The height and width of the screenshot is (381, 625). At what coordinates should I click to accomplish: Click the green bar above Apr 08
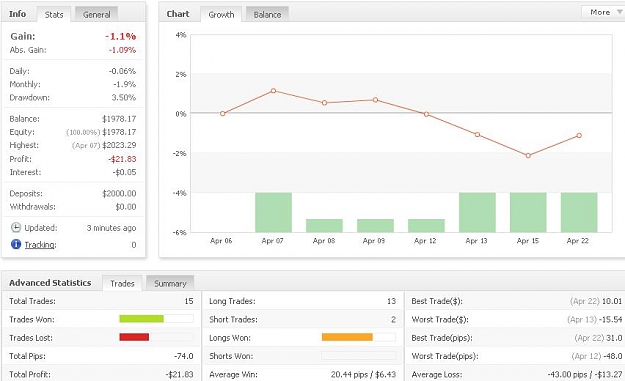click(324, 226)
